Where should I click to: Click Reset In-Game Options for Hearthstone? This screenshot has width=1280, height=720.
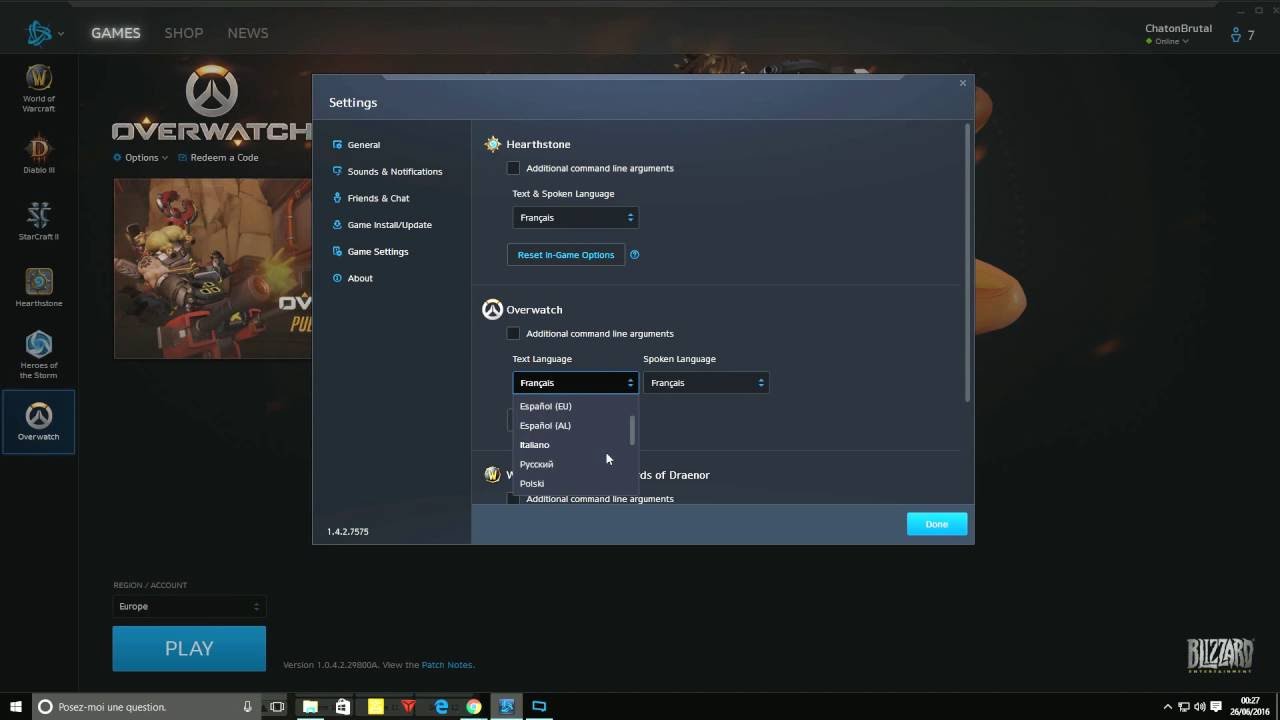[566, 255]
